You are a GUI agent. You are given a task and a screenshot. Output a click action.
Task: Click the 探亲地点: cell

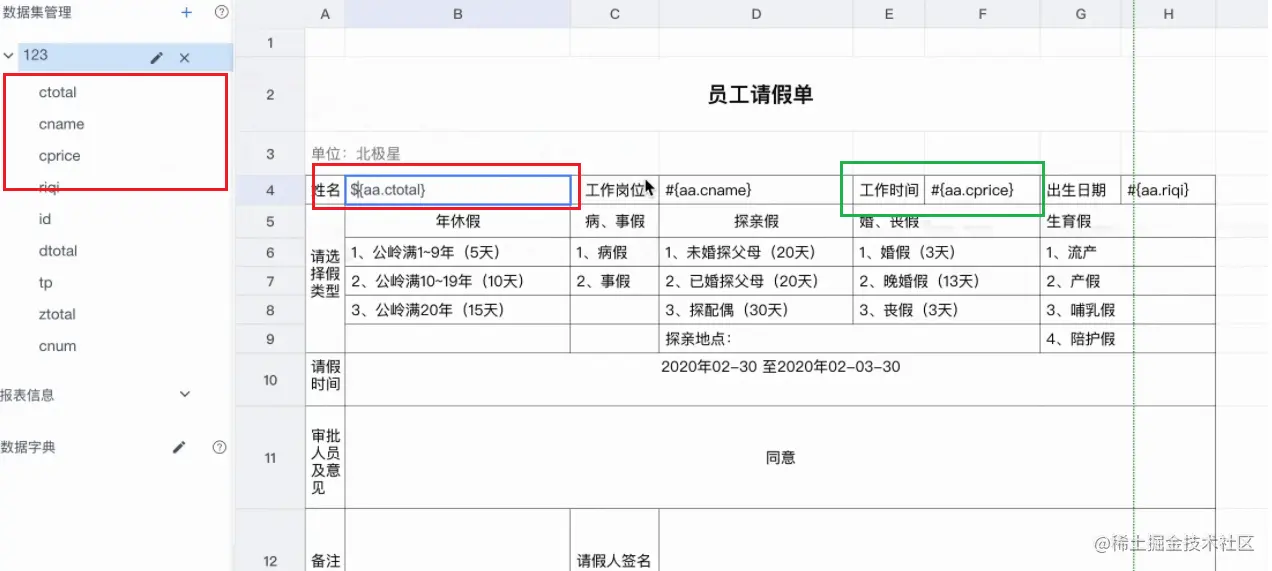click(849, 339)
